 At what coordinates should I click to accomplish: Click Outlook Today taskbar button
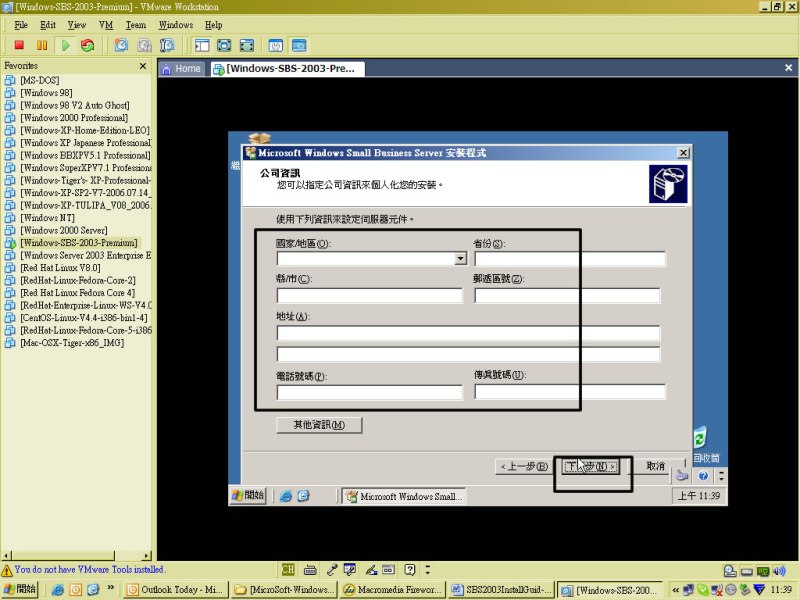(176, 590)
